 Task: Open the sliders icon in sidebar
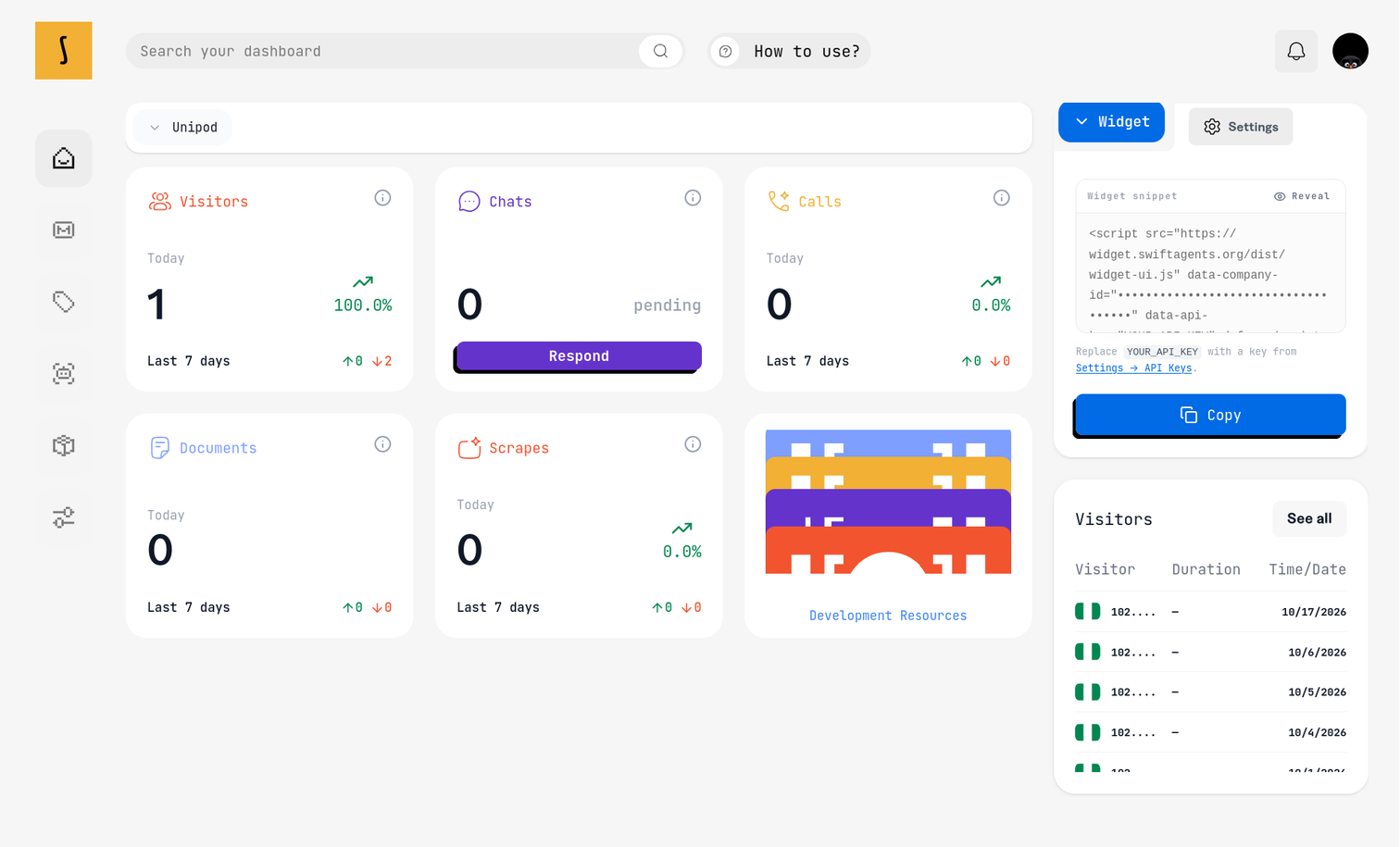click(x=64, y=517)
